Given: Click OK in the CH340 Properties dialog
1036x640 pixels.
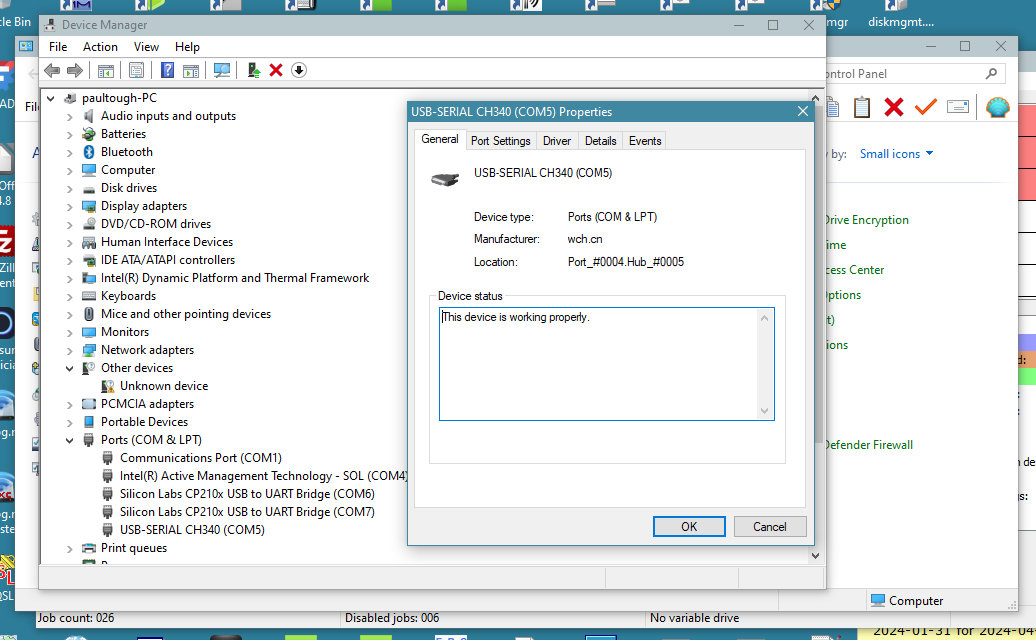Looking at the screenshot, I should click(x=689, y=526).
